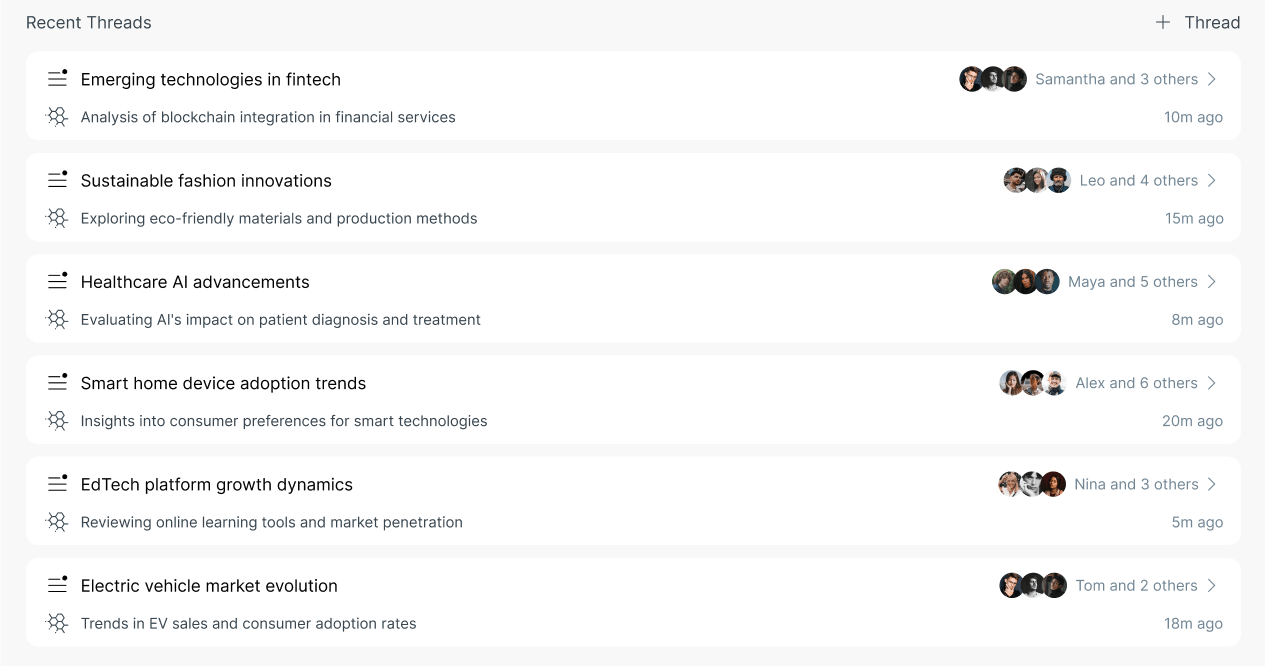Expand the chevron next to Samantha and 3 others
The width and height of the screenshot is (1265, 666).
(x=1212, y=79)
